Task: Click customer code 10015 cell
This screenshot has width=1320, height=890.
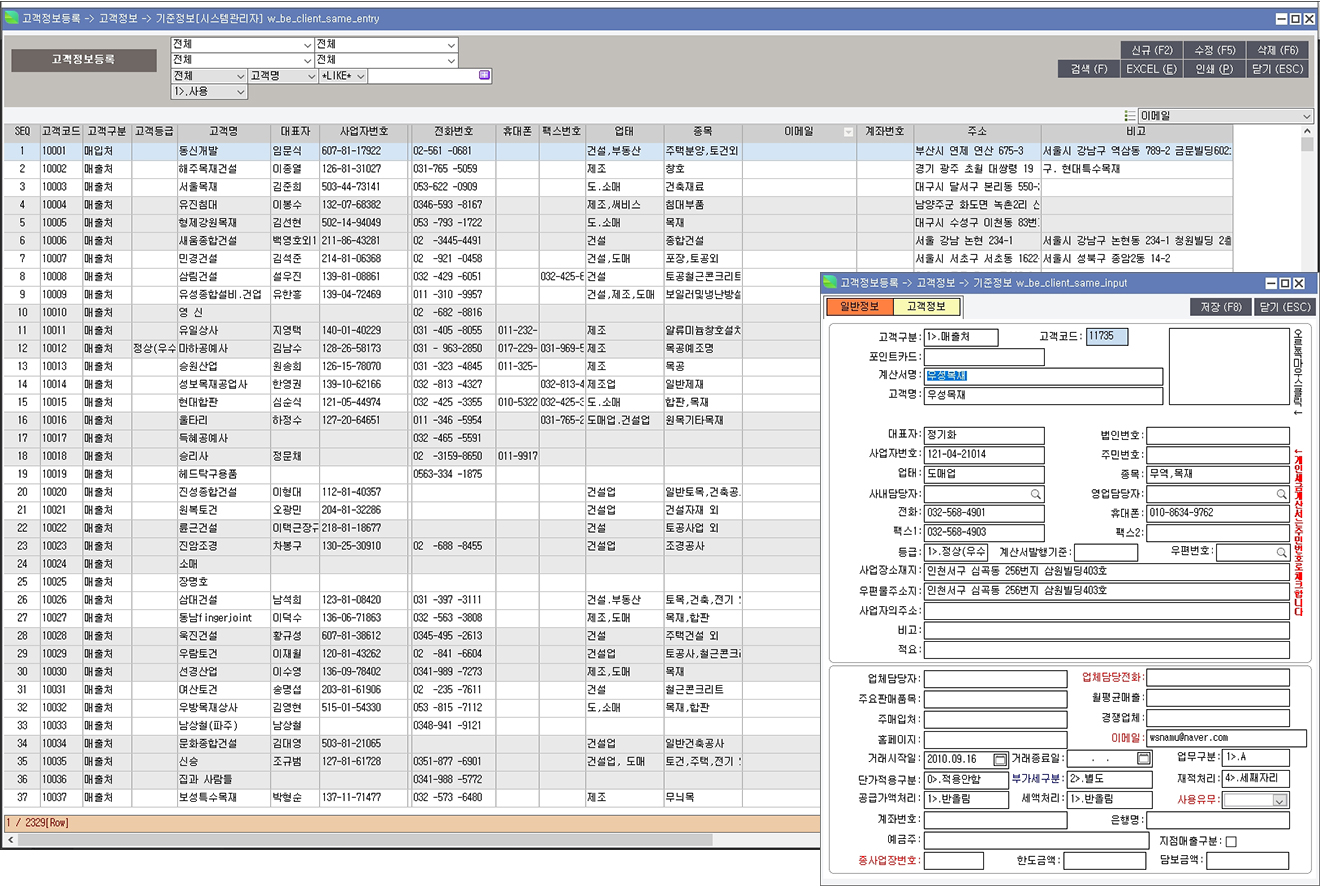Action: (60, 402)
